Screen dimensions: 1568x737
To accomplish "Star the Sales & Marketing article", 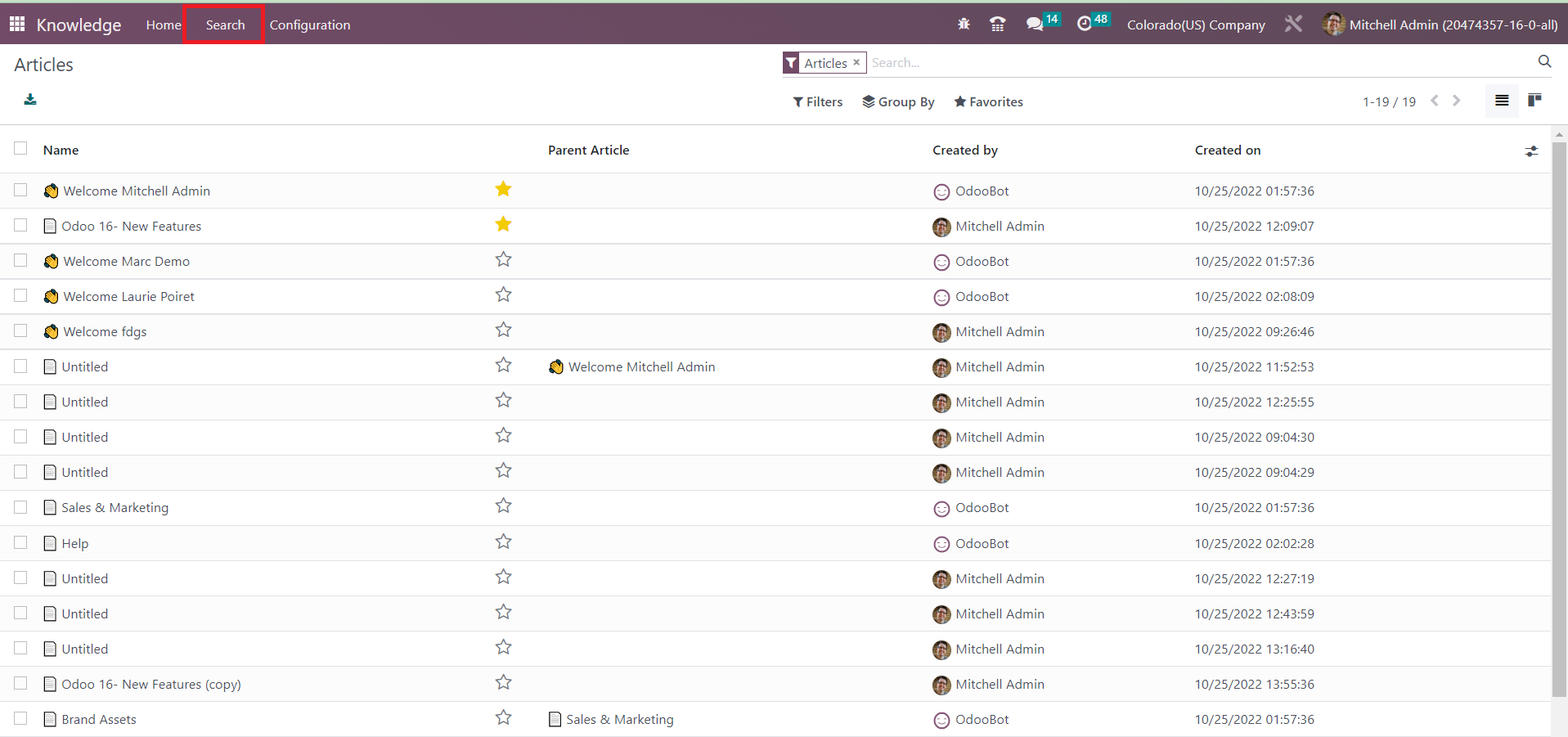I will click(503, 506).
